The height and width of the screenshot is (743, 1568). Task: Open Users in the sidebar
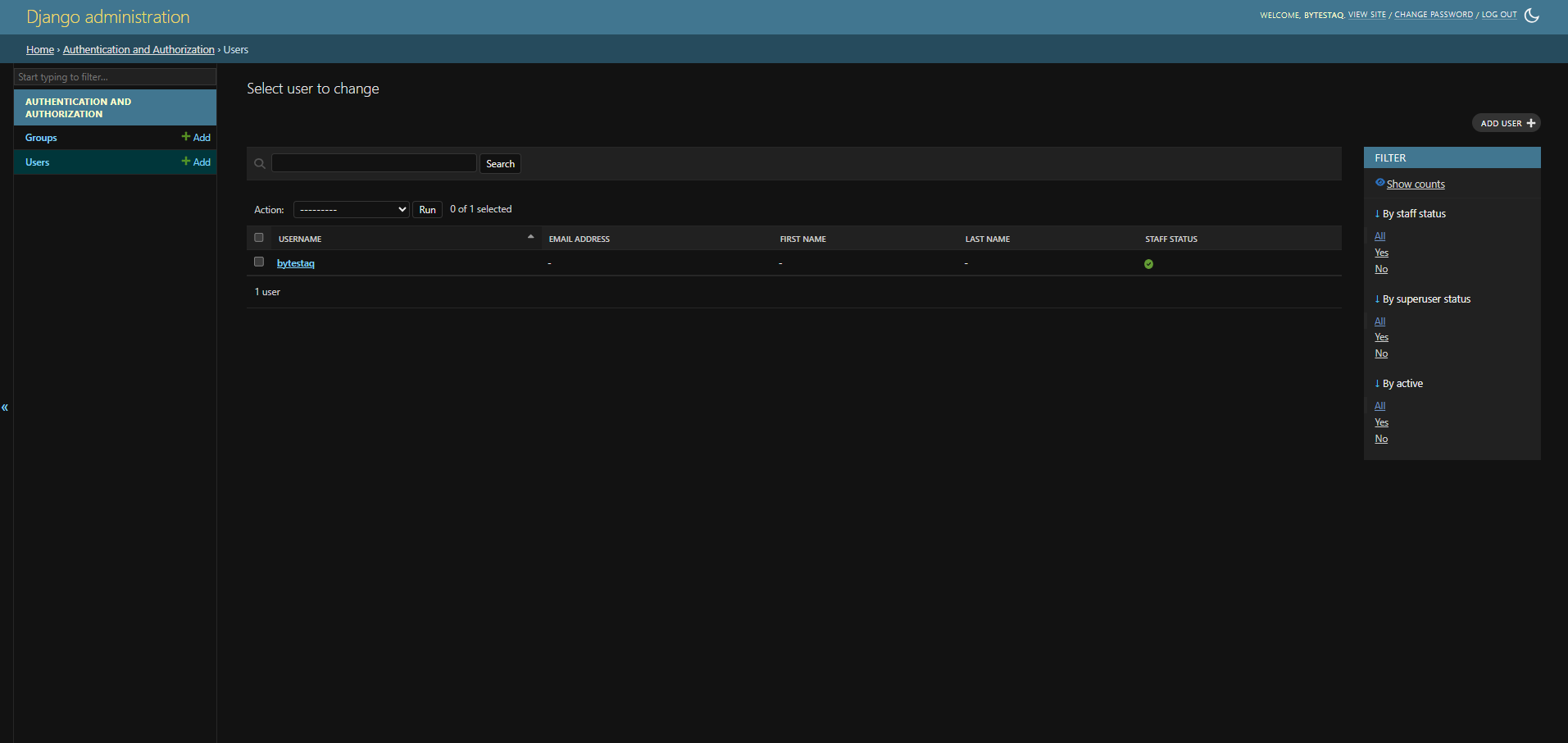(38, 162)
